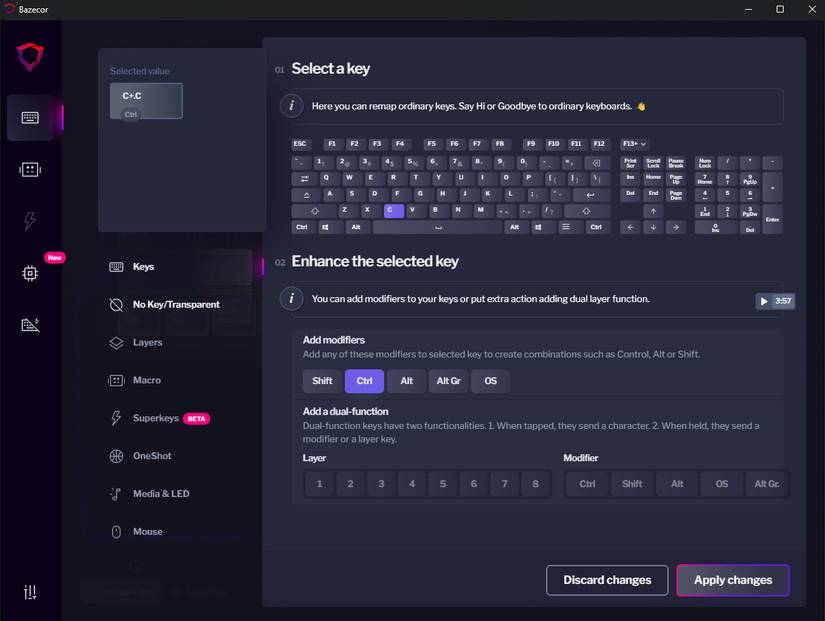Click the release notes icon in the sidebar
Viewport: 825px width, 621px height.
(30, 324)
